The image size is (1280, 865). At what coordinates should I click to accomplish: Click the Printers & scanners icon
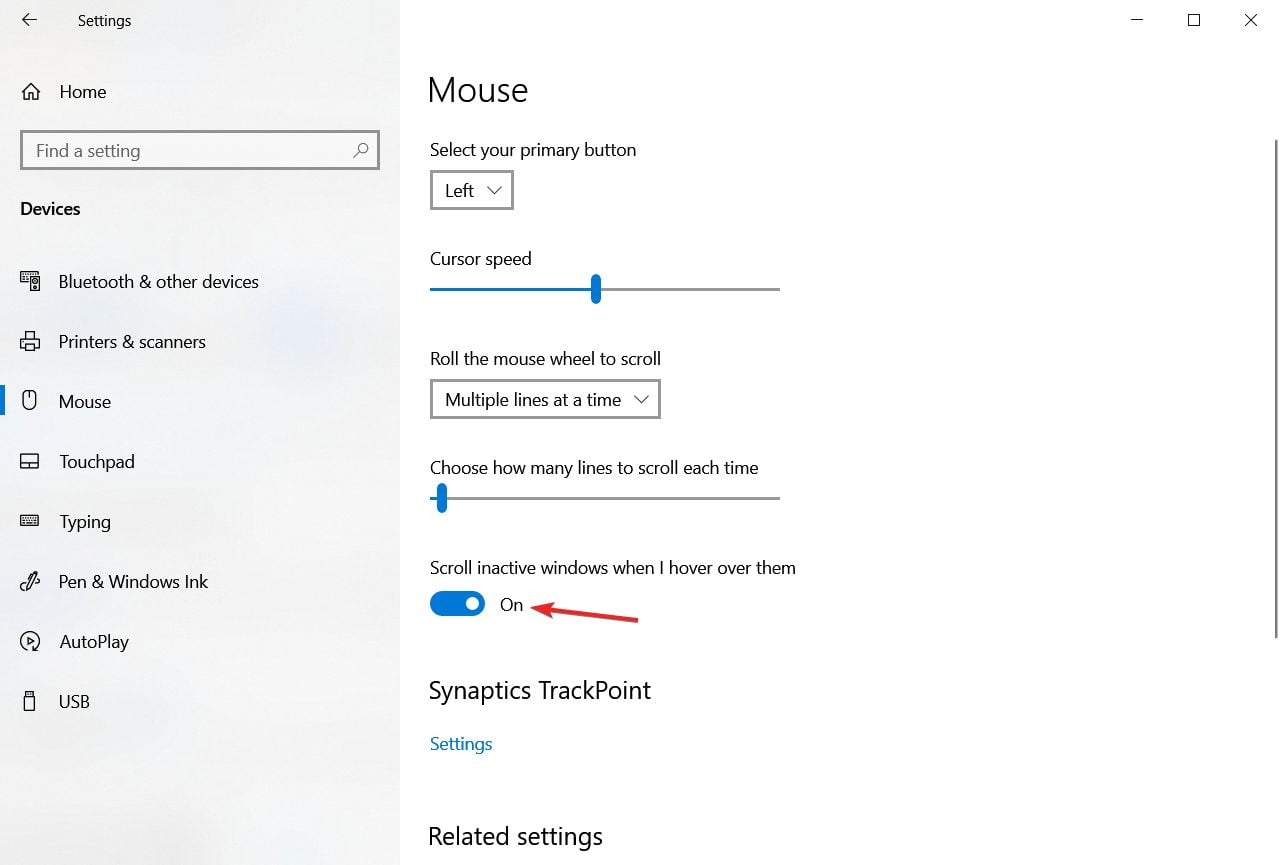[x=30, y=342]
